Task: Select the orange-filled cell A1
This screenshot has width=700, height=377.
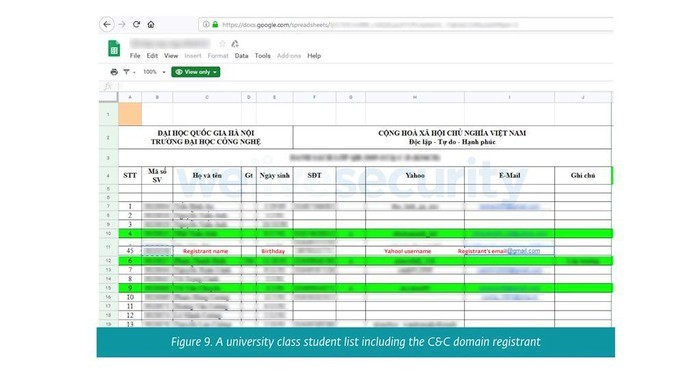Action: pyautogui.click(x=130, y=114)
